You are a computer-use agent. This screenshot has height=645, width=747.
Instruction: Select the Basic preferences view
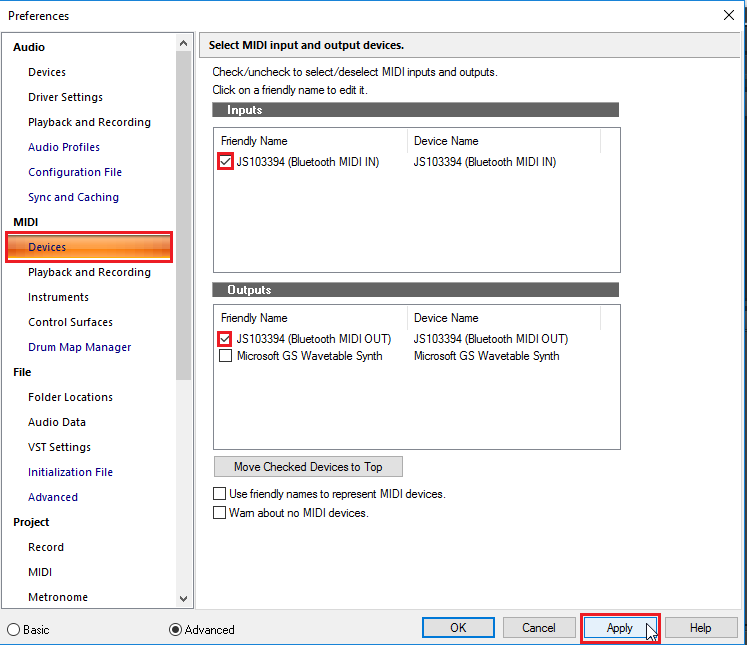[x=14, y=630]
